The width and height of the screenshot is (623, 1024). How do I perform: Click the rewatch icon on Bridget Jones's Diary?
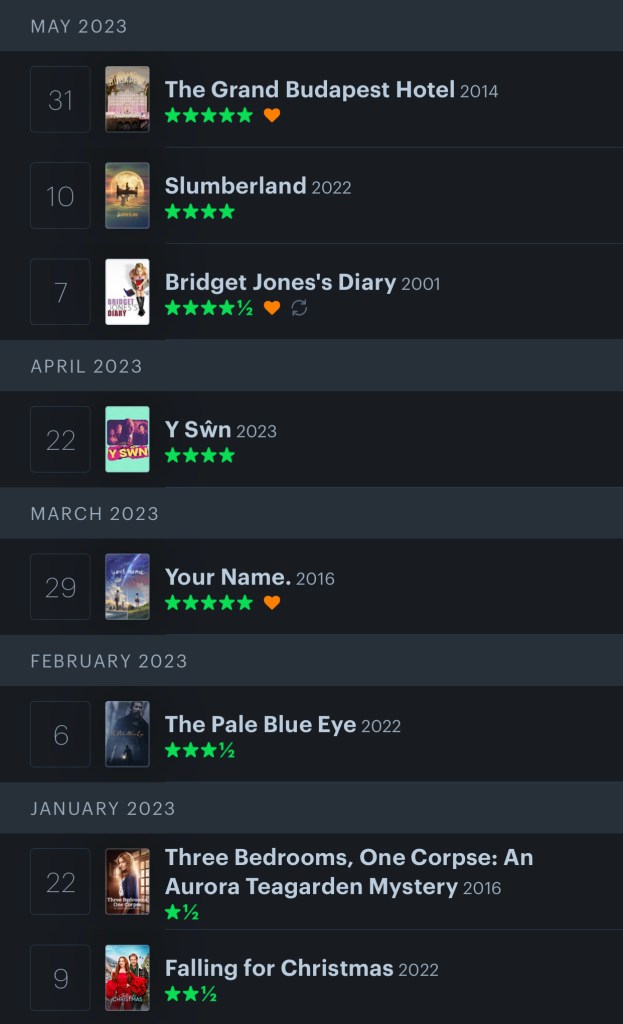(x=299, y=308)
